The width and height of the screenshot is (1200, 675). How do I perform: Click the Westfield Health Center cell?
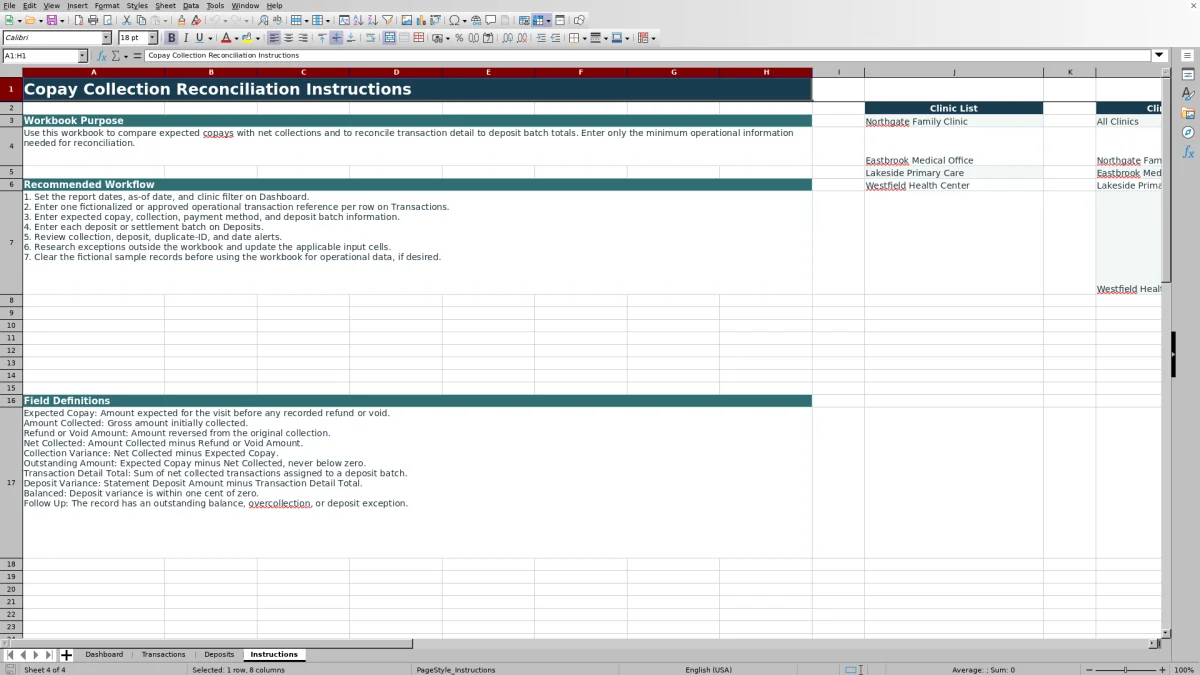click(954, 186)
